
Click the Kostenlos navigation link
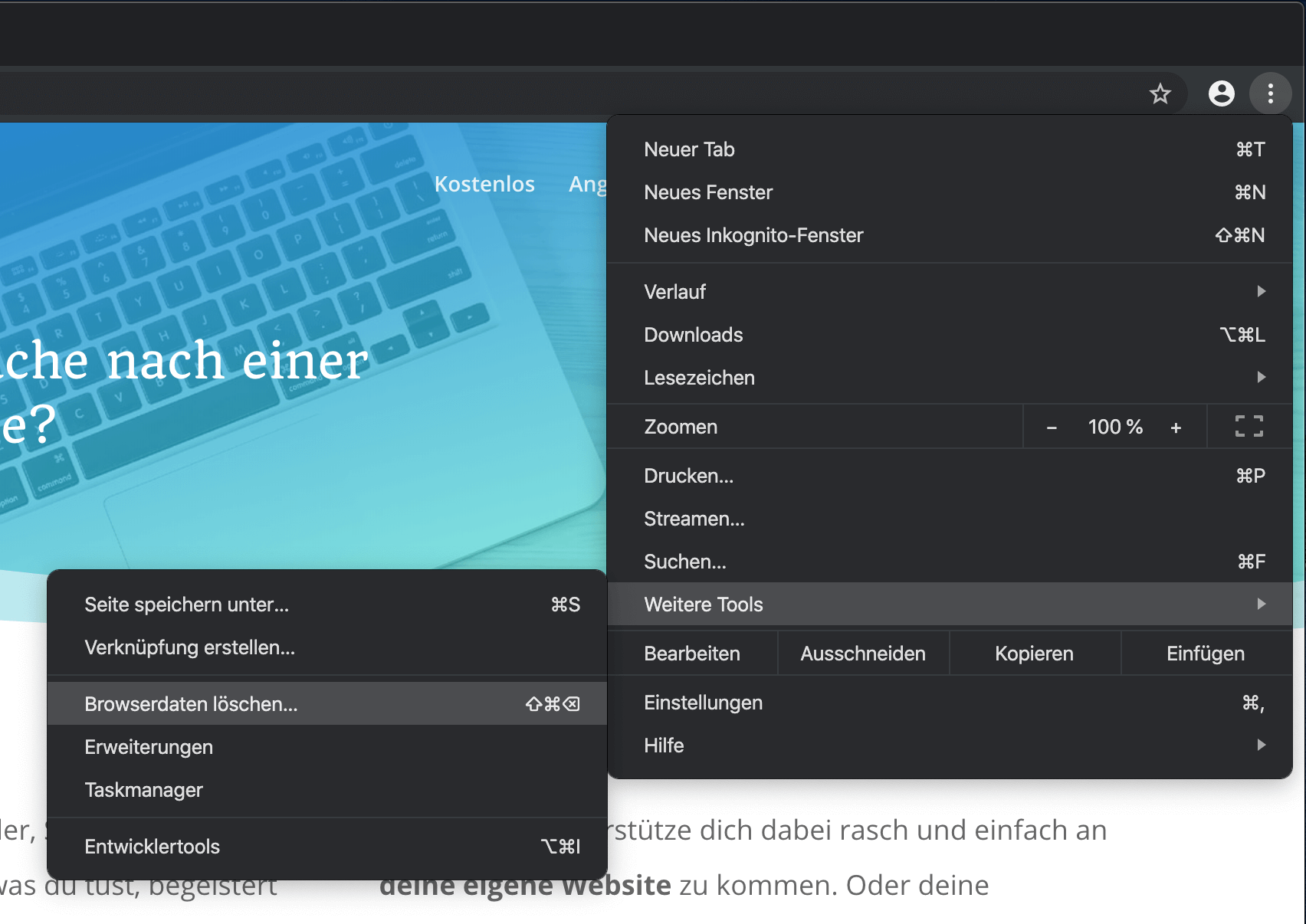pos(484,184)
